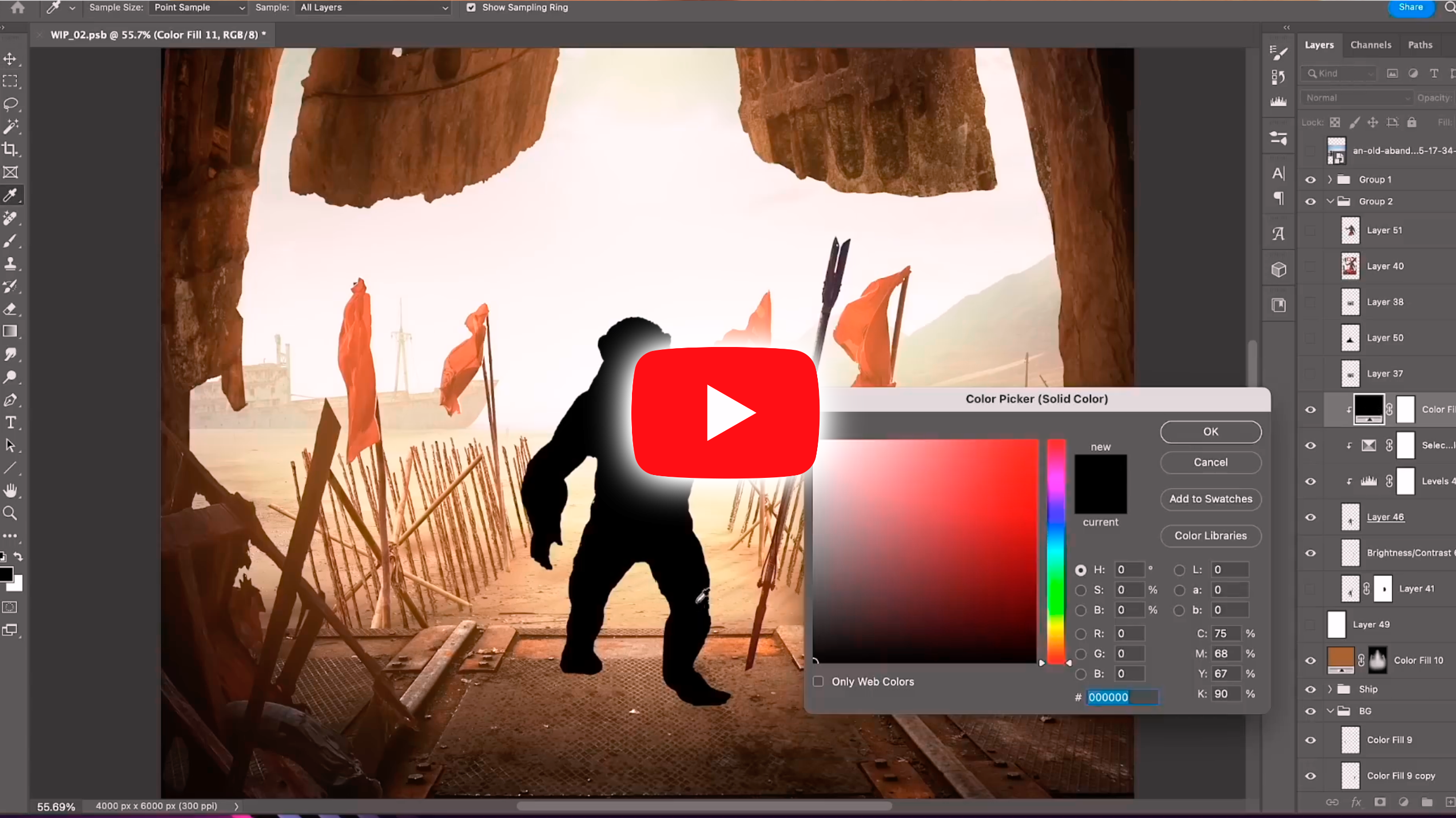Click Add to Swatches button
1456x818 pixels.
click(1210, 499)
